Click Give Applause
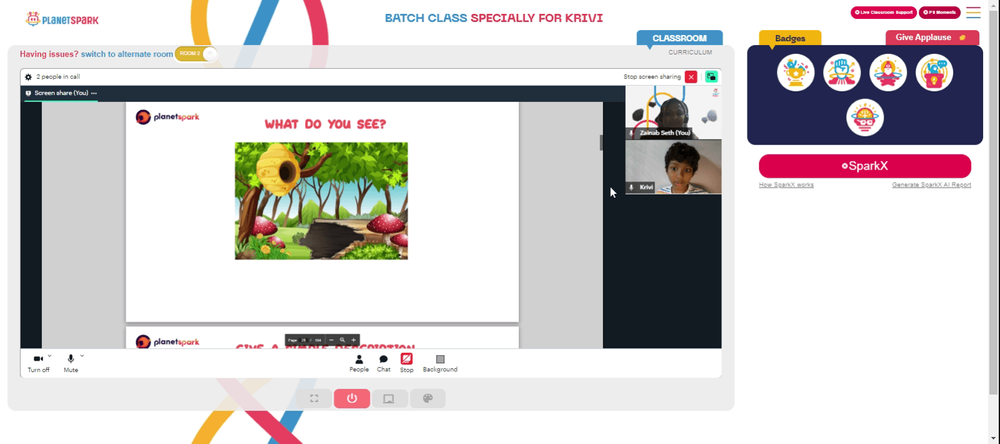 click(932, 38)
